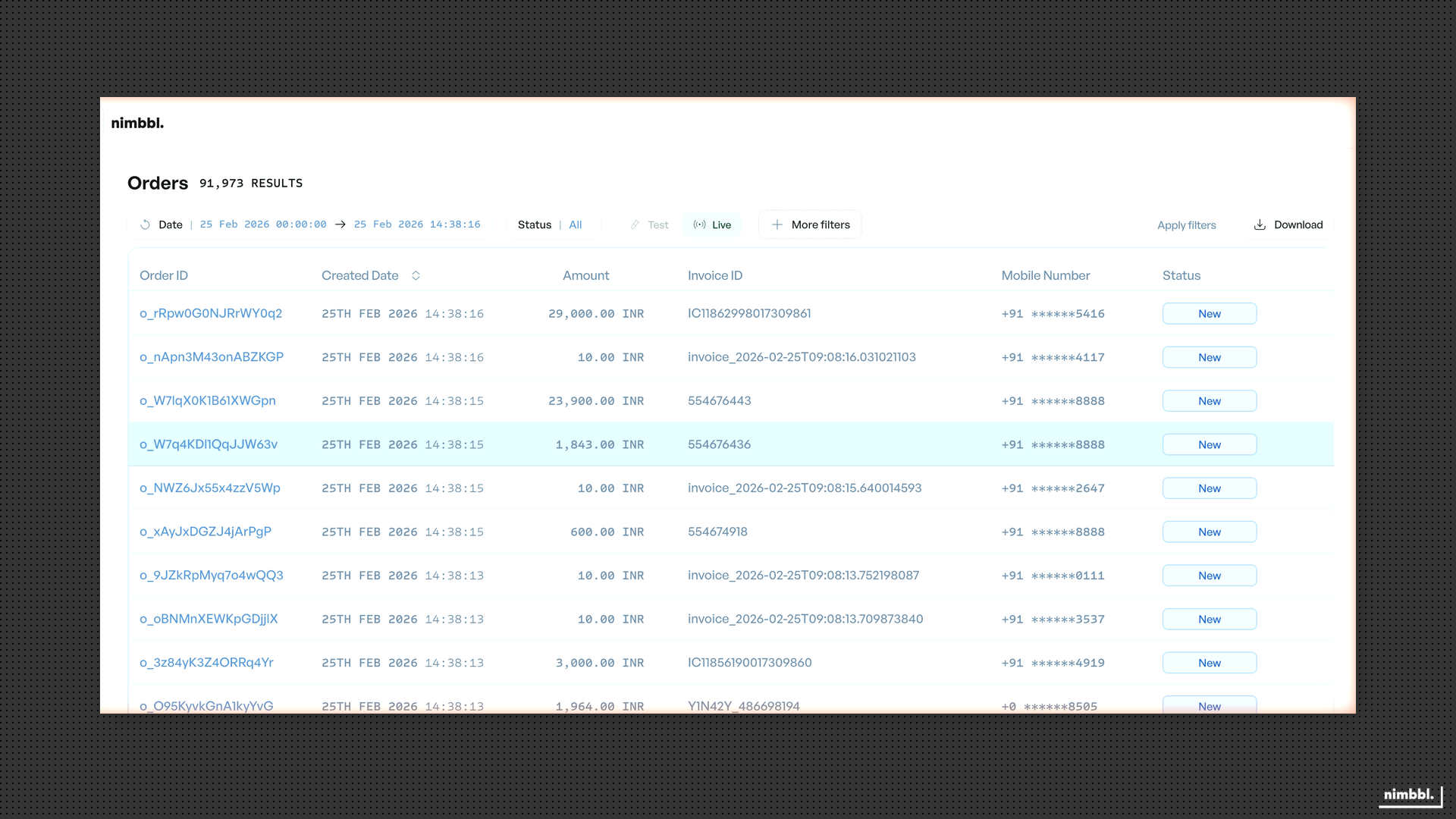This screenshot has height=819, width=1456.
Task: Expand the More filters panel
Action: 810,224
